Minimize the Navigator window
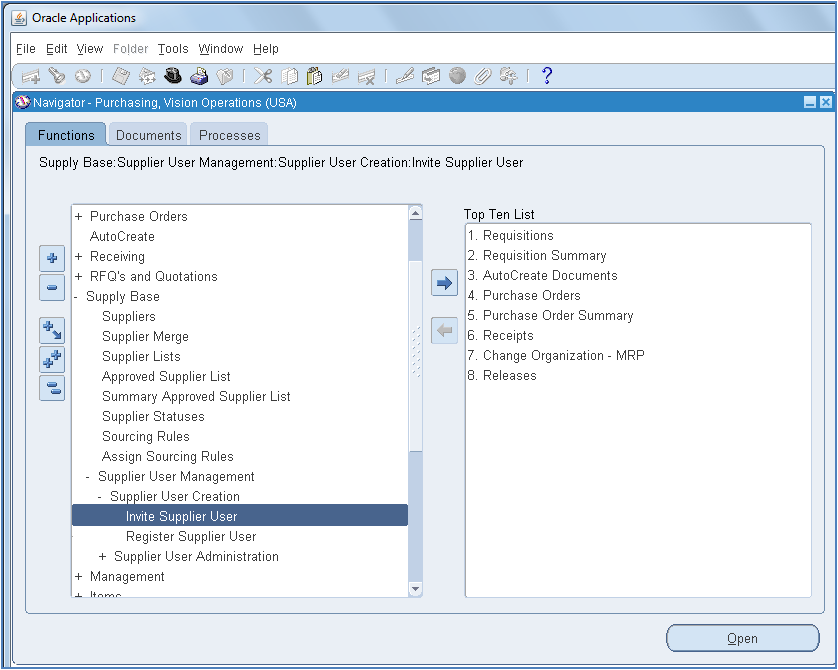The height and width of the screenshot is (670, 838). pos(810,102)
